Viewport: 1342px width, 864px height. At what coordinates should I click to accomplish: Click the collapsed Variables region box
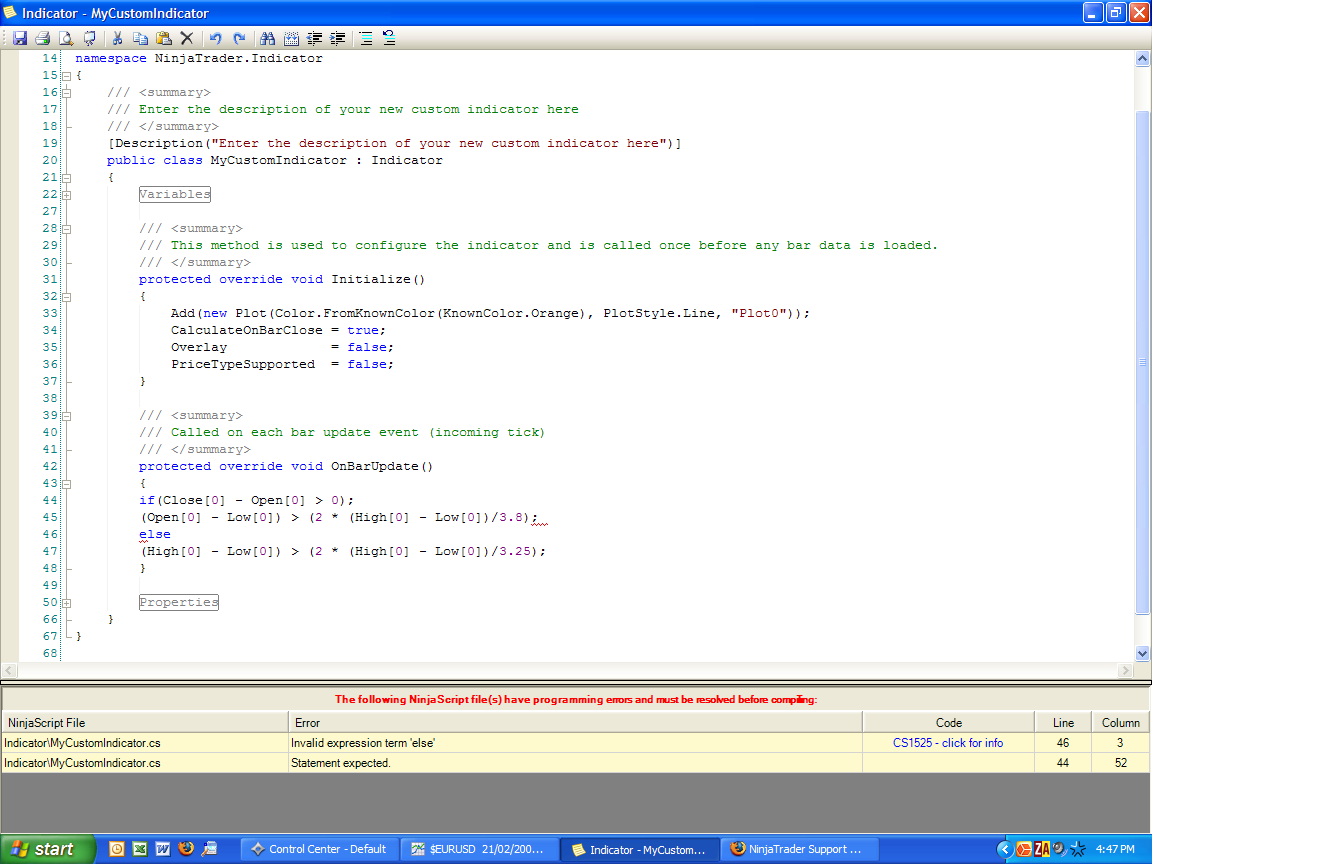coord(175,194)
